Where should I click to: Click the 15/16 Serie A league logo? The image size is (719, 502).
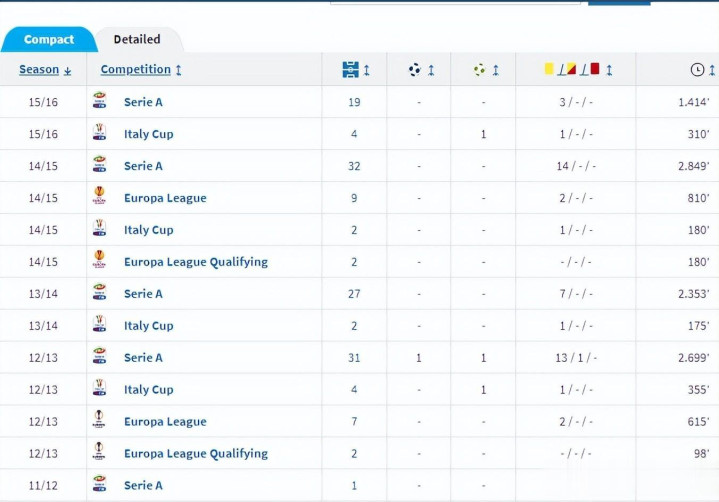[x=100, y=100]
